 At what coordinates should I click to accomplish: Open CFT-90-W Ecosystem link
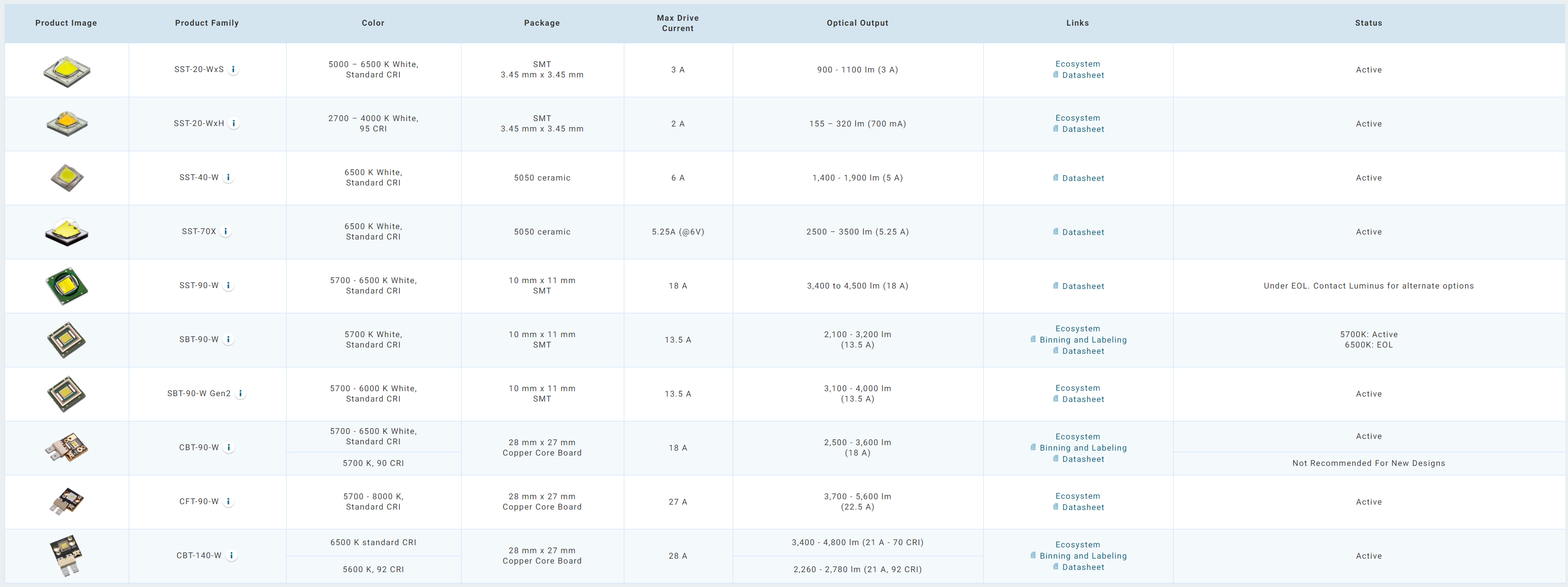[1077, 496]
